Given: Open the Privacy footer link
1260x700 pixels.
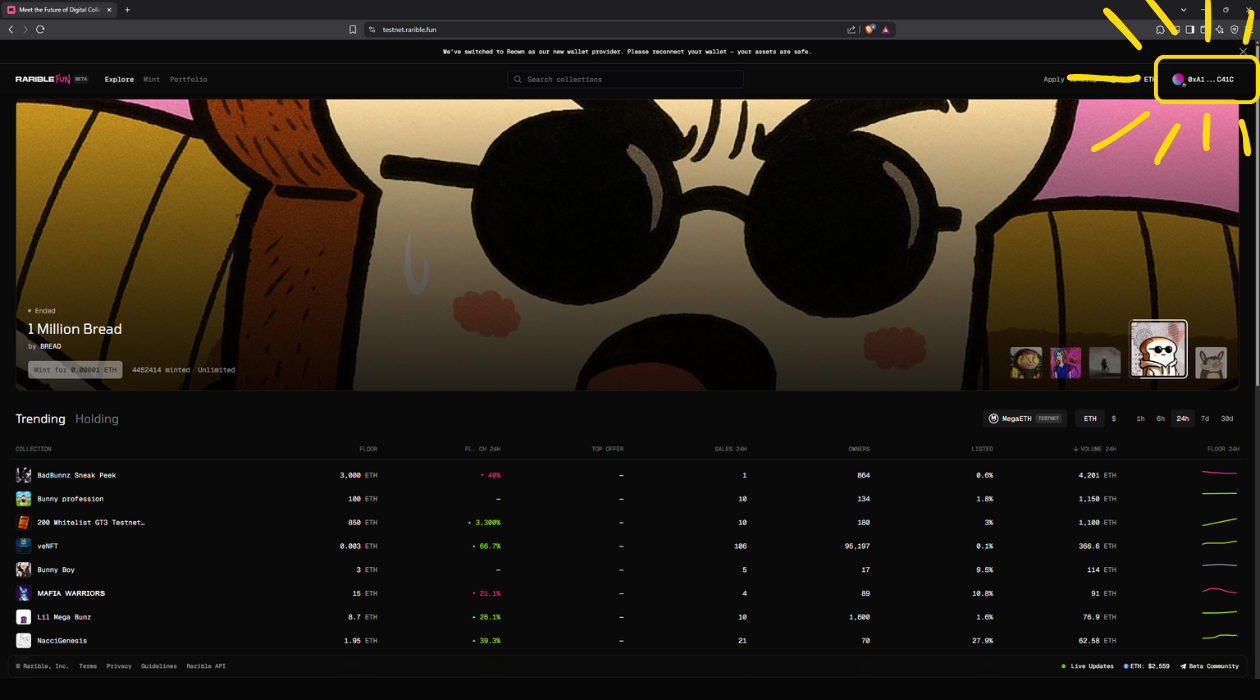Looking at the screenshot, I should point(119,666).
